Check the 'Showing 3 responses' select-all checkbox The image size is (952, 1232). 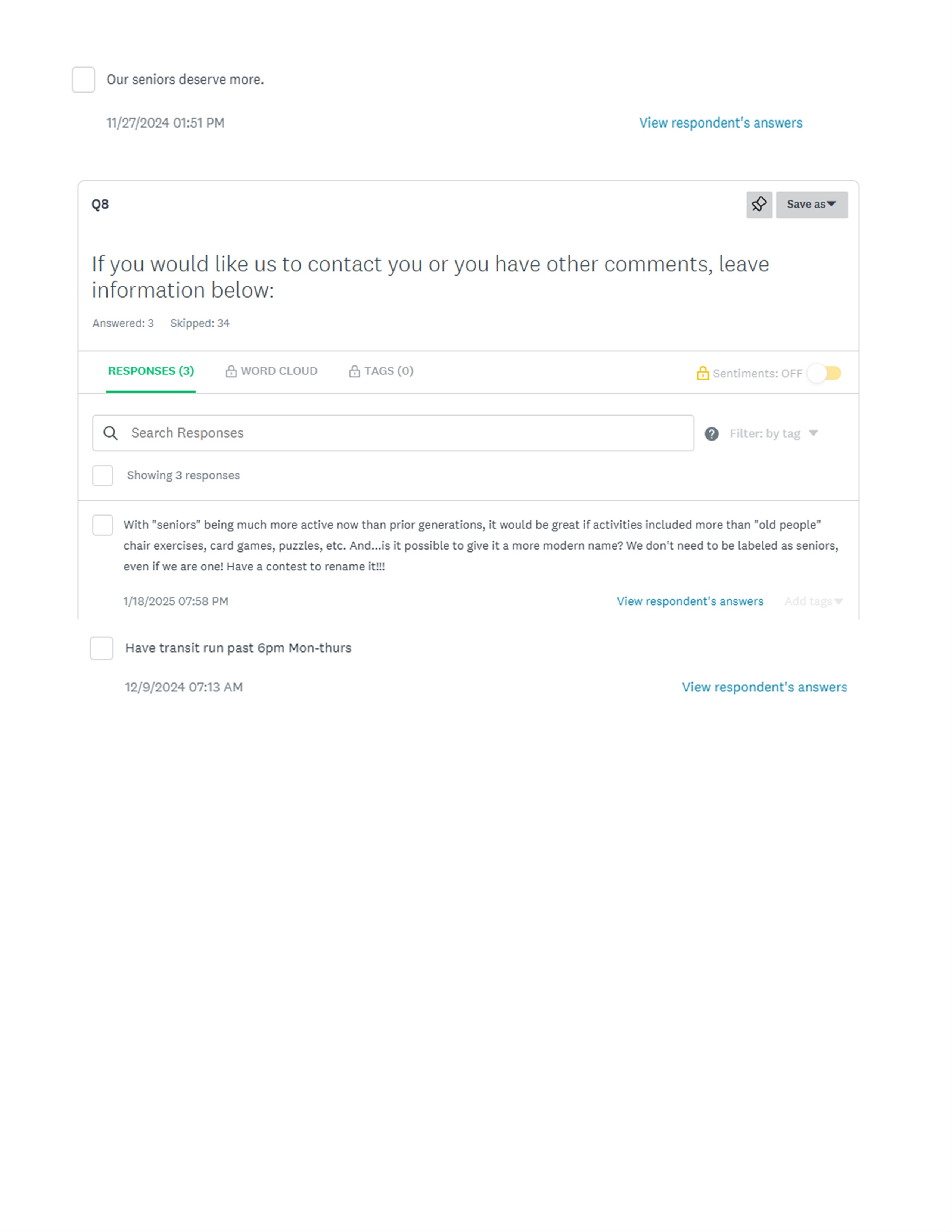(103, 475)
